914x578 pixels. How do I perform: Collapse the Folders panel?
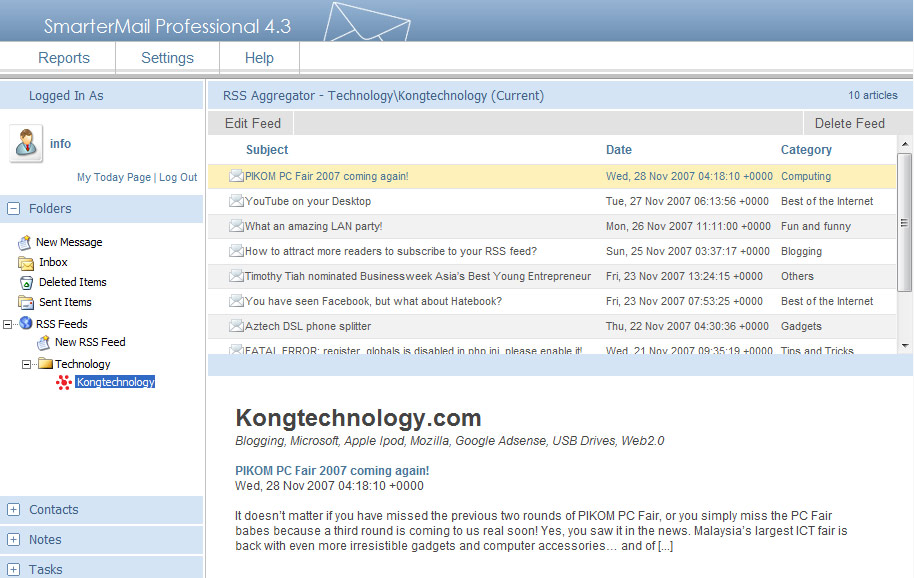click(14, 209)
